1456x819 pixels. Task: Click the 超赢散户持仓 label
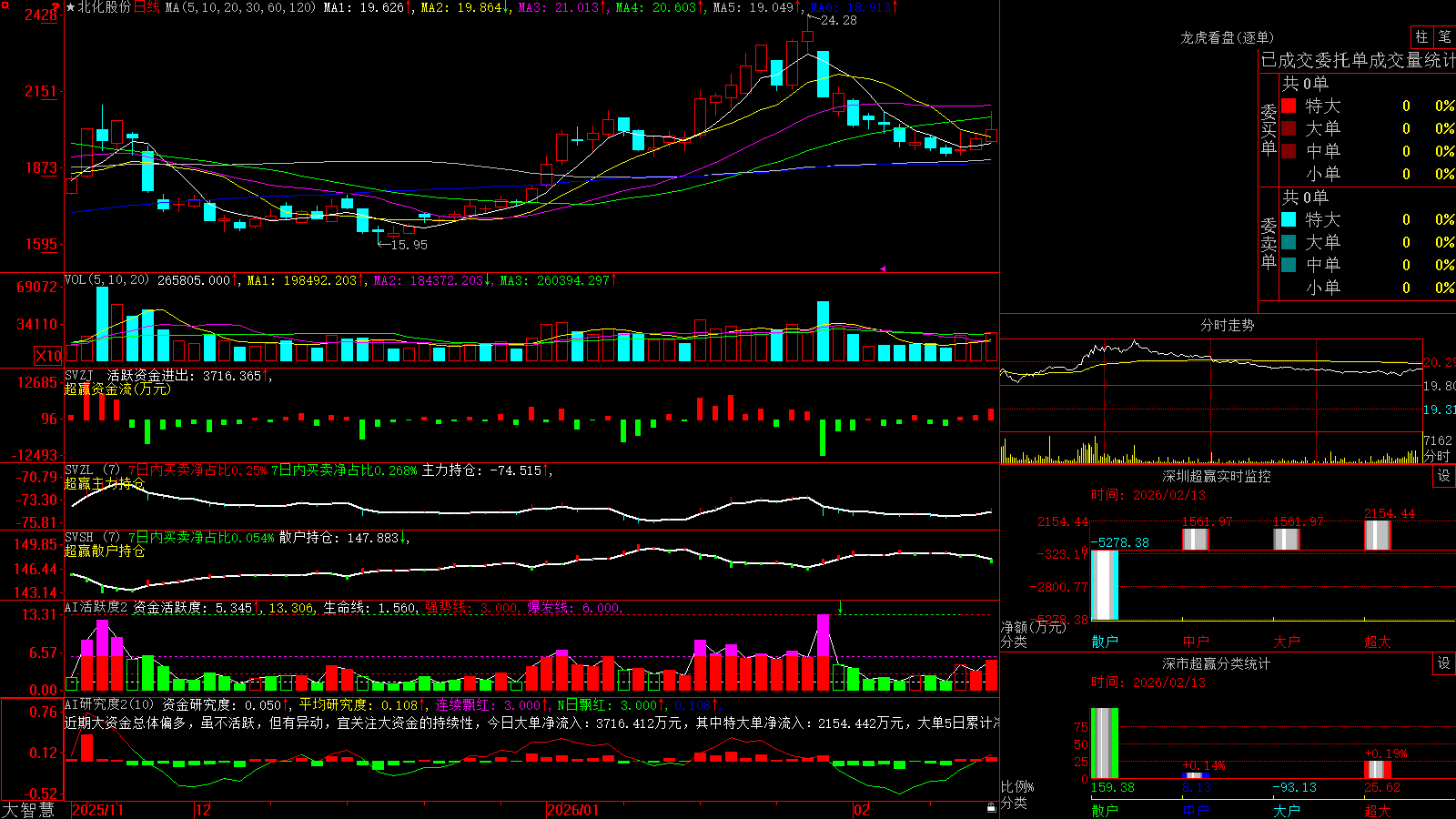(x=105, y=551)
